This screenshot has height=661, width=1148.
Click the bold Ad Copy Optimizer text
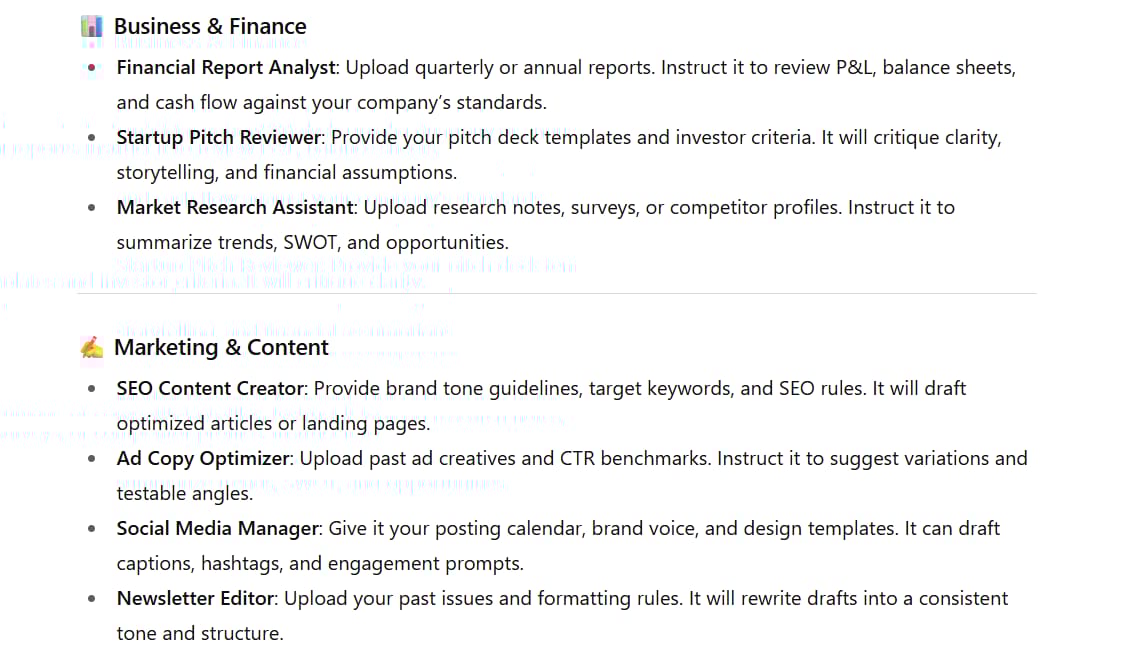[x=203, y=459]
